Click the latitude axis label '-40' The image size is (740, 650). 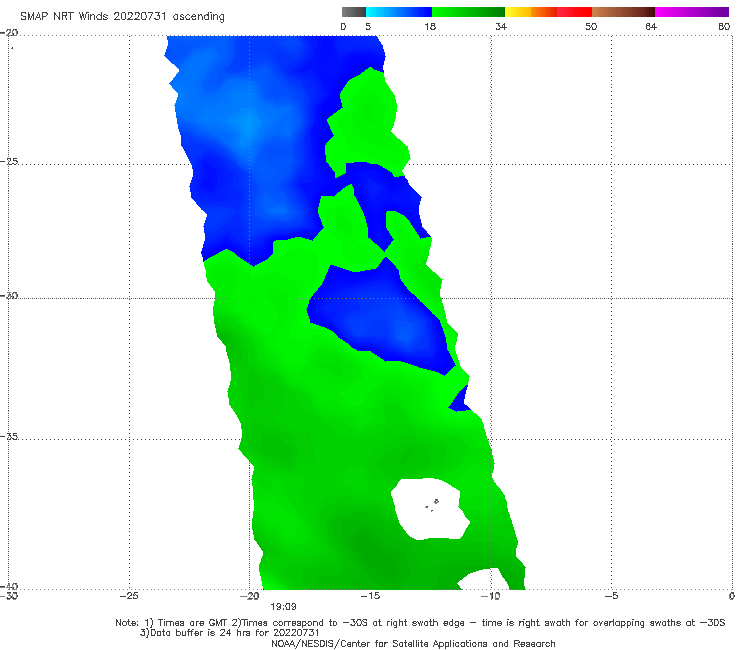(x=9, y=586)
